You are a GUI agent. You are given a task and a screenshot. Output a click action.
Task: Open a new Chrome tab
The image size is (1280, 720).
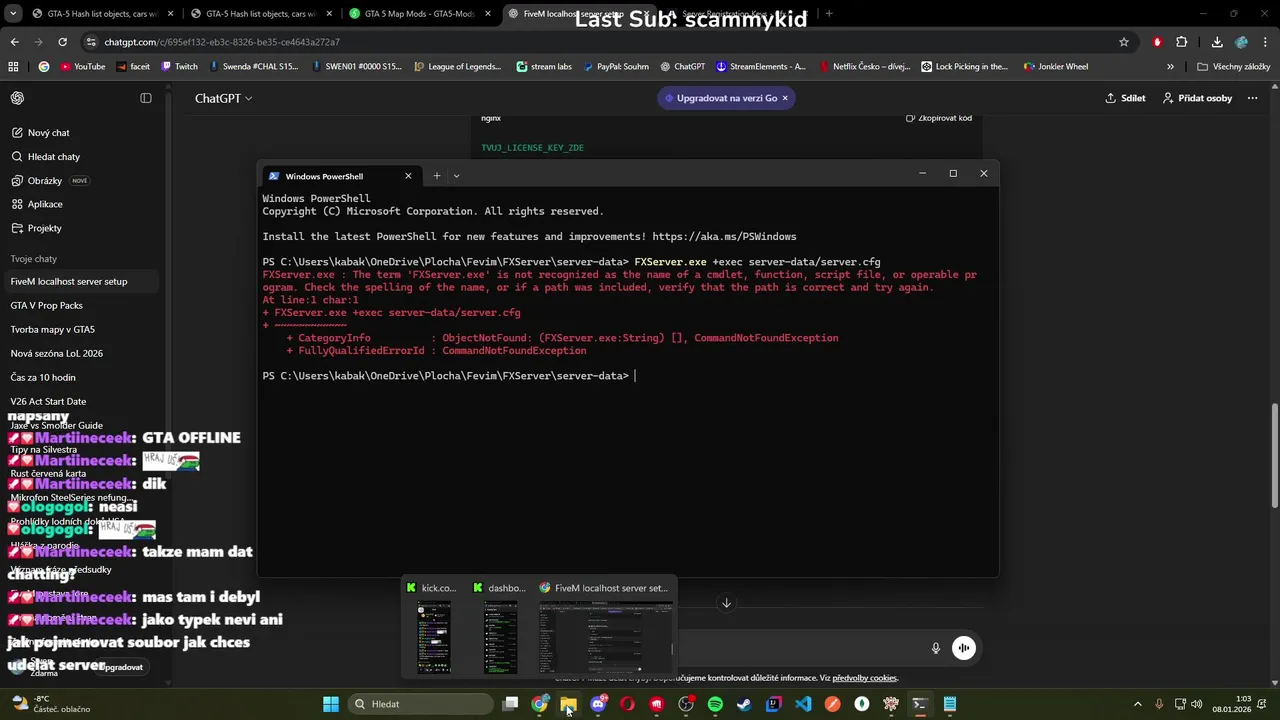pyautogui.click(x=828, y=14)
